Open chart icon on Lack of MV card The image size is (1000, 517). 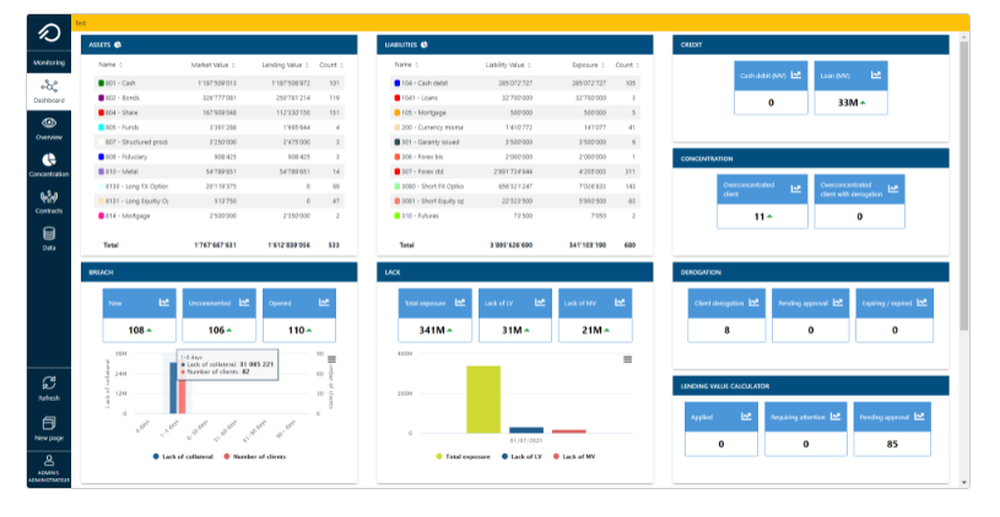point(620,303)
